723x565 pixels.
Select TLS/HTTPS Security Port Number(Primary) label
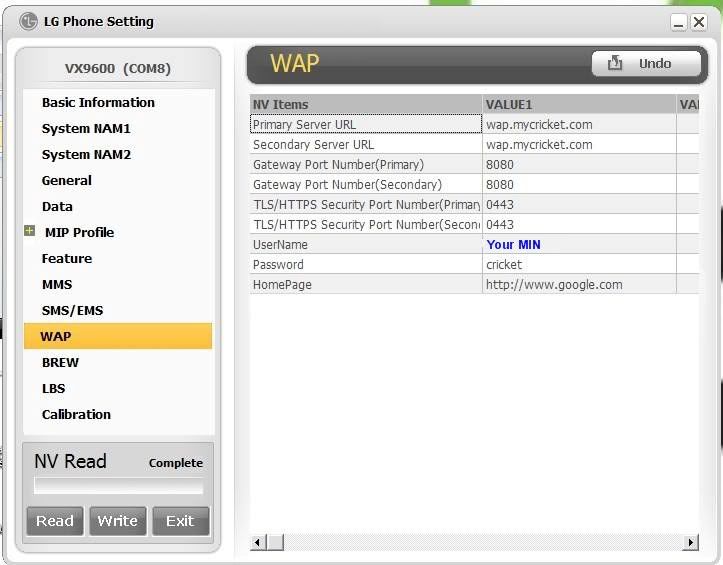pyautogui.click(x=366, y=204)
